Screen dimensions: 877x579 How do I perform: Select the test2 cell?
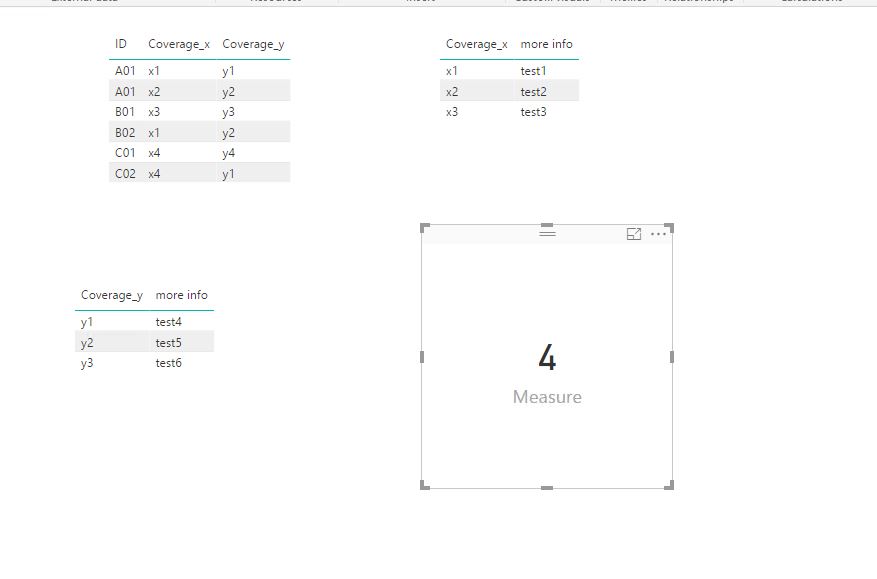[x=533, y=91]
